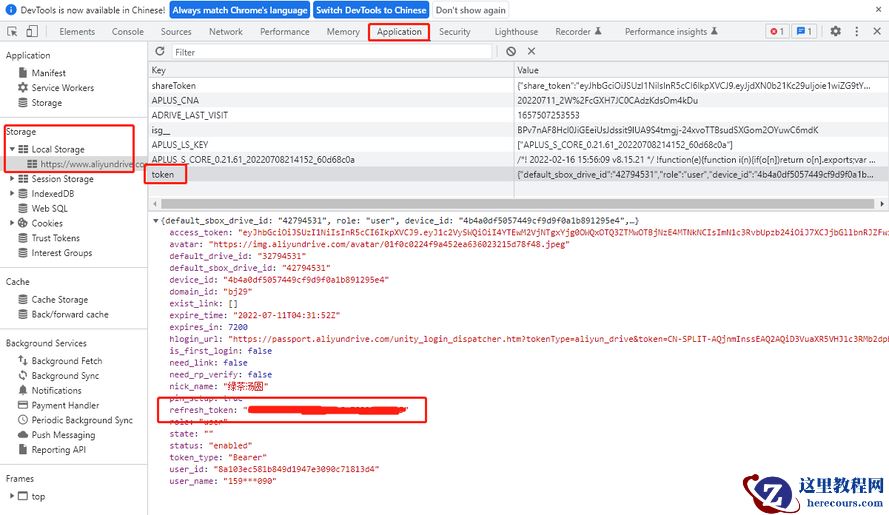The height and width of the screenshot is (515, 889).
Task: Open Service Workers in the sidebar
Action: (x=62, y=88)
